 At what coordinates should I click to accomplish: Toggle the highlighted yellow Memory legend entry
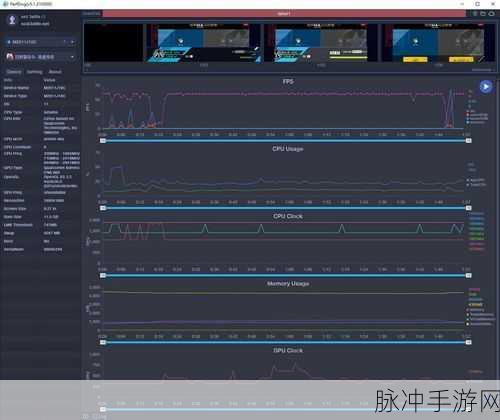[x=476, y=305]
